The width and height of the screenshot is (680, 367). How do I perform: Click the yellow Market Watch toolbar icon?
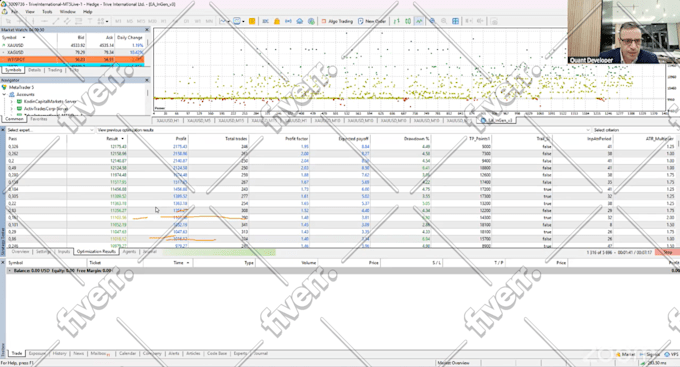(x=252, y=21)
